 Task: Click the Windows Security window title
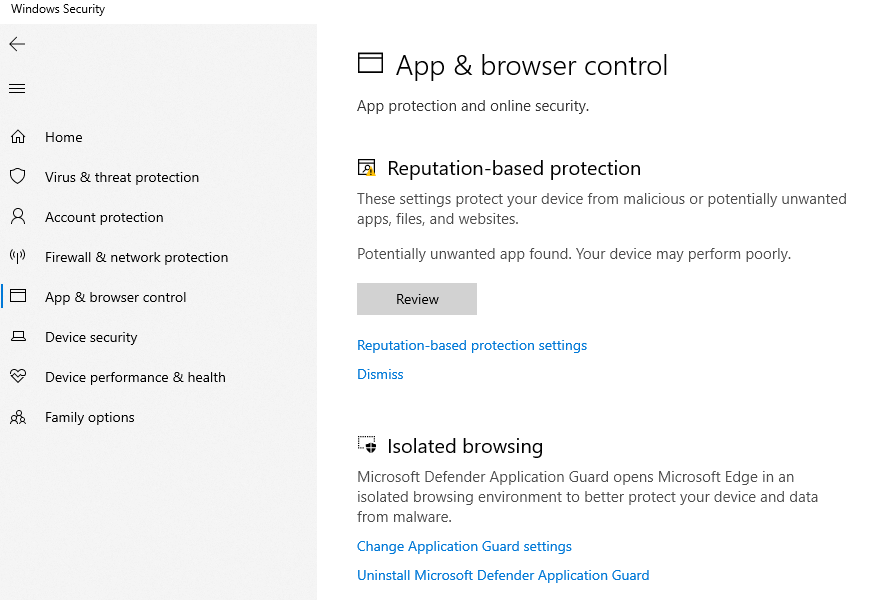(x=58, y=9)
